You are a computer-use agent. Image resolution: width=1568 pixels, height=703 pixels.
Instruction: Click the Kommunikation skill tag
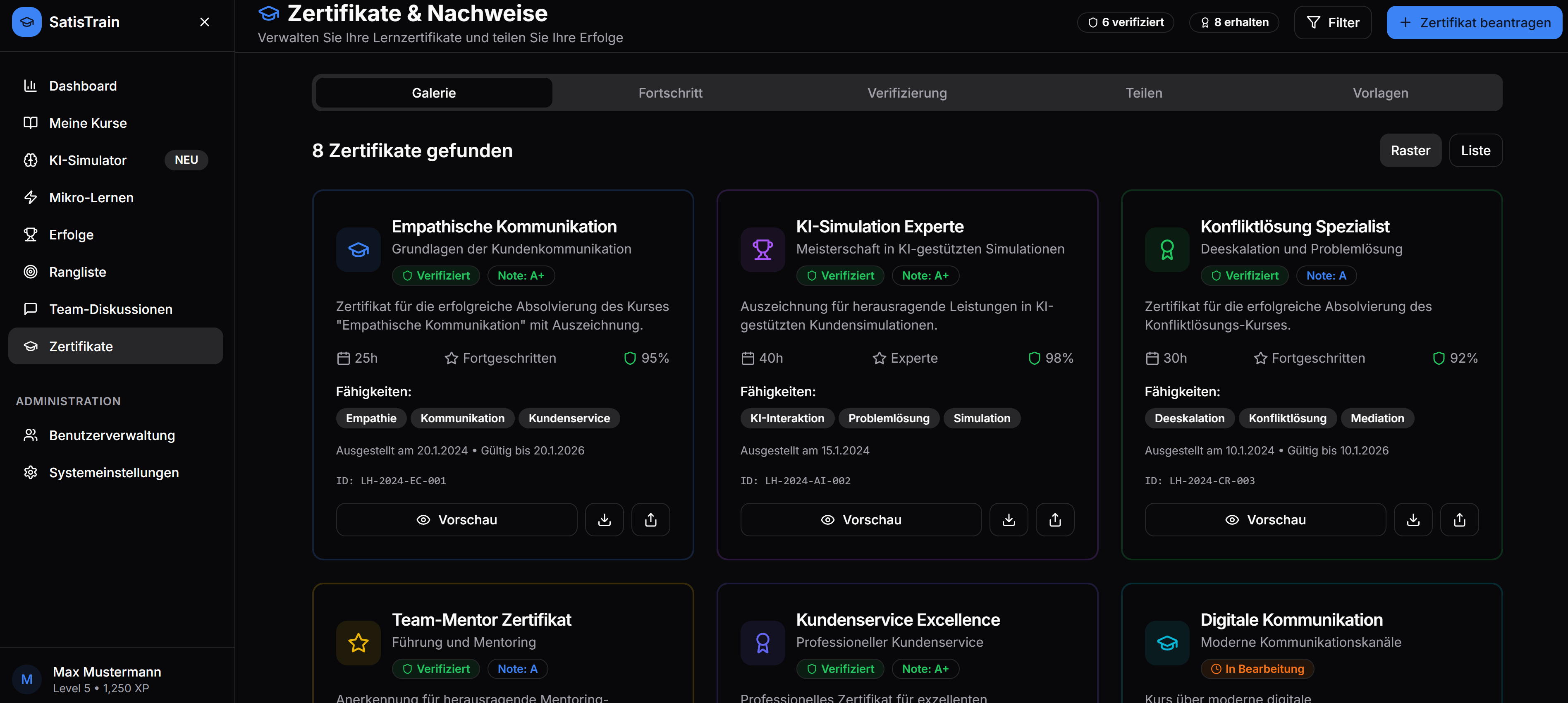[x=463, y=418]
